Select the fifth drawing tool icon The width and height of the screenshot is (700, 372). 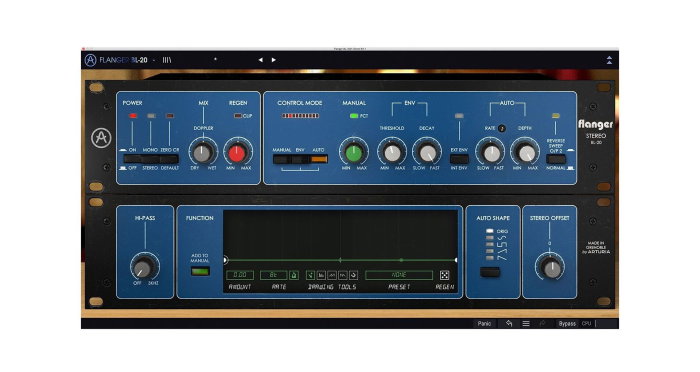click(353, 275)
